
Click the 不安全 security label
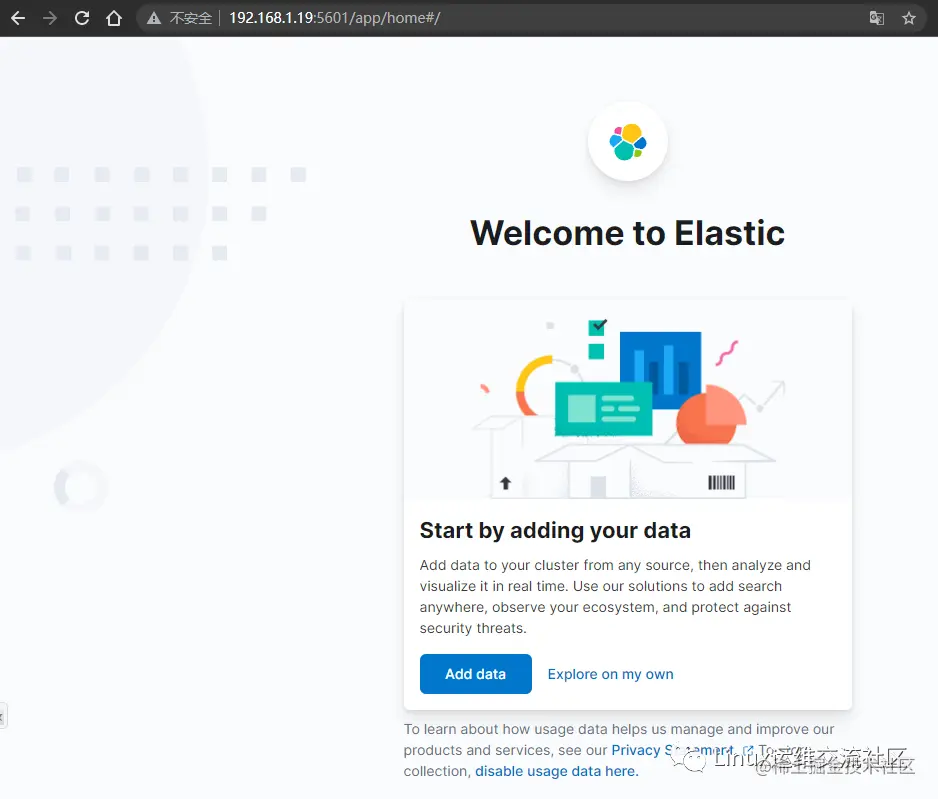(191, 19)
